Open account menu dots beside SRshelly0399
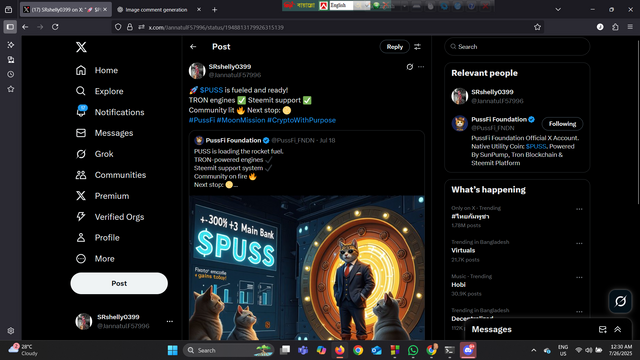Image resolution: width=640 pixels, height=360 pixels. (x=170, y=321)
